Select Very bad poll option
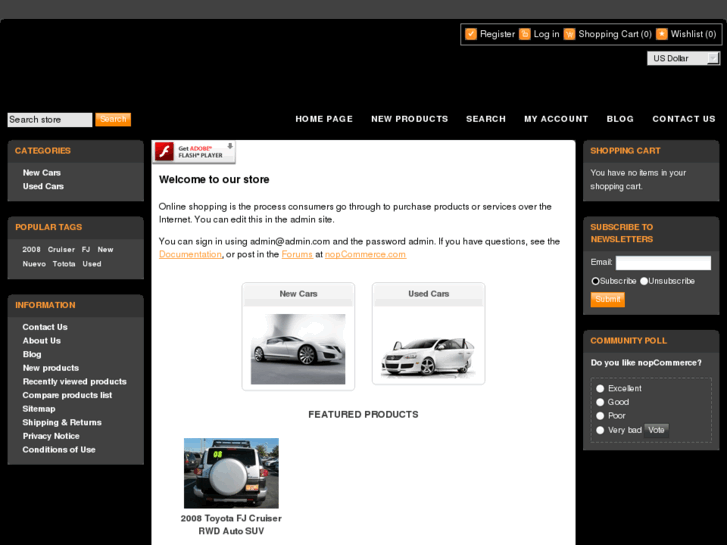727x545 pixels. 600,430
